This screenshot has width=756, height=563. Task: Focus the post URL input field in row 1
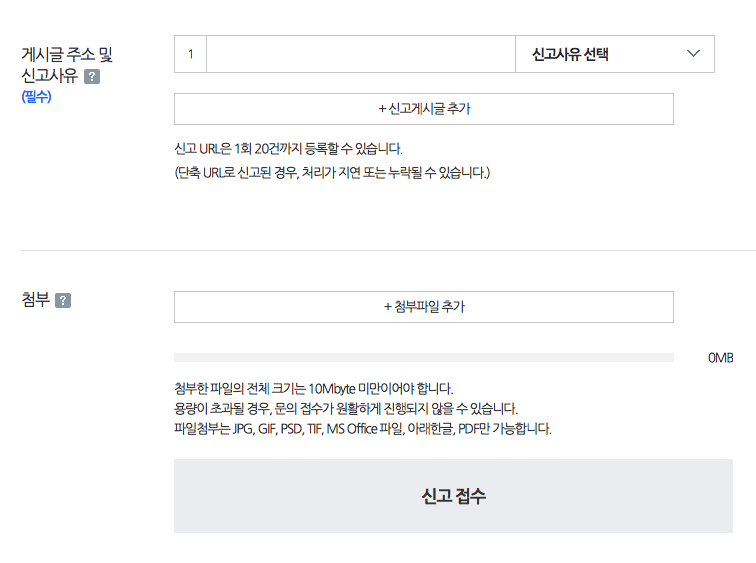click(x=361, y=54)
